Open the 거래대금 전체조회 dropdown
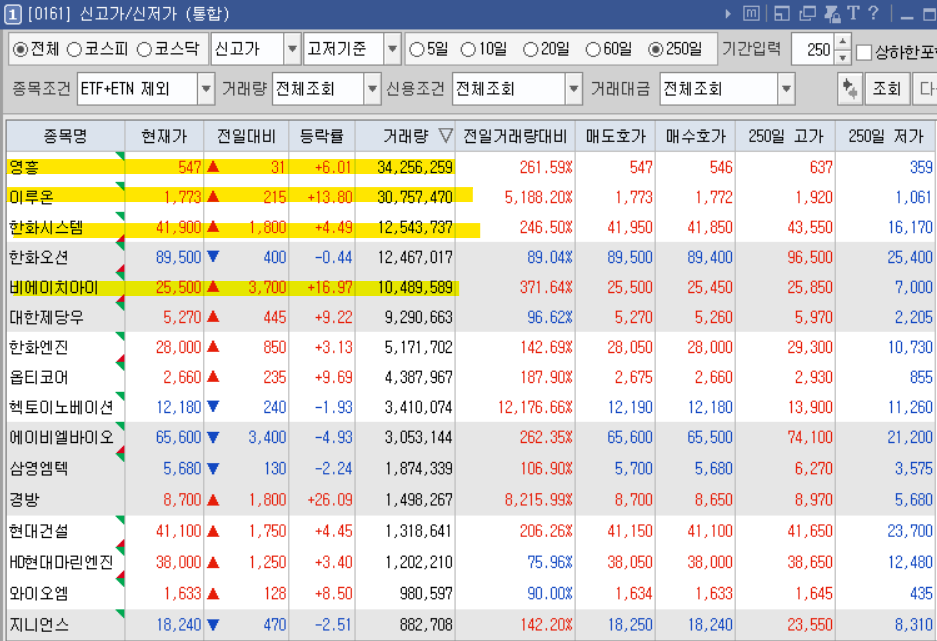 click(x=786, y=89)
